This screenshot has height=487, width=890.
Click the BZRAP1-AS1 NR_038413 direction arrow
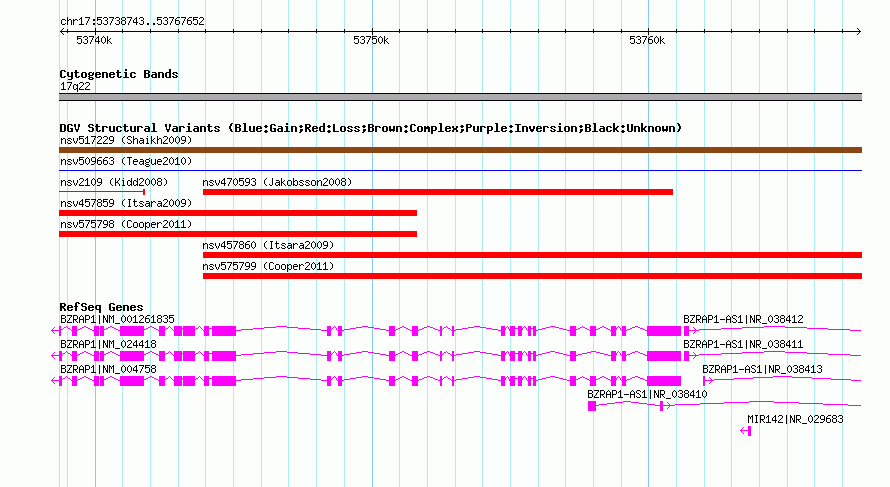[x=708, y=380]
